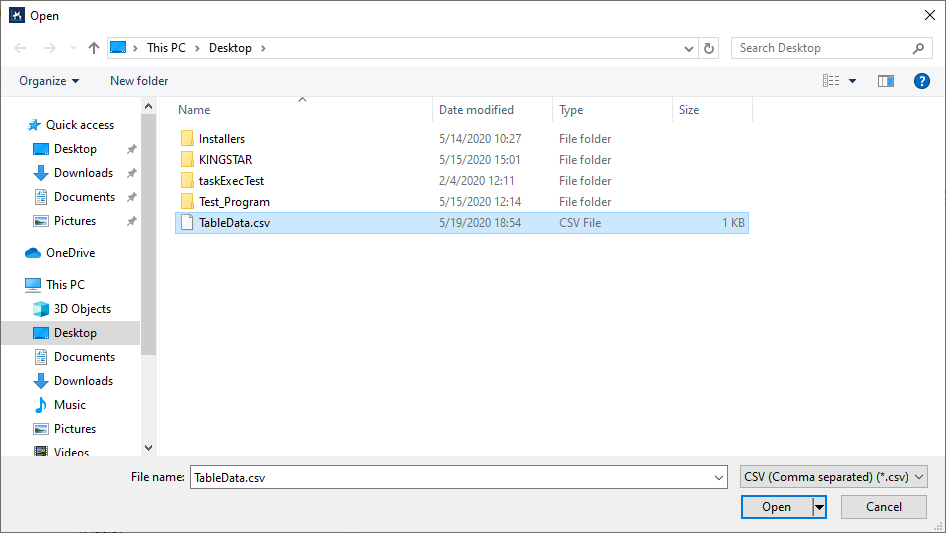The image size is (946, 533).
Task: Sort by the Date modified column header
Action: click(476, 110)
